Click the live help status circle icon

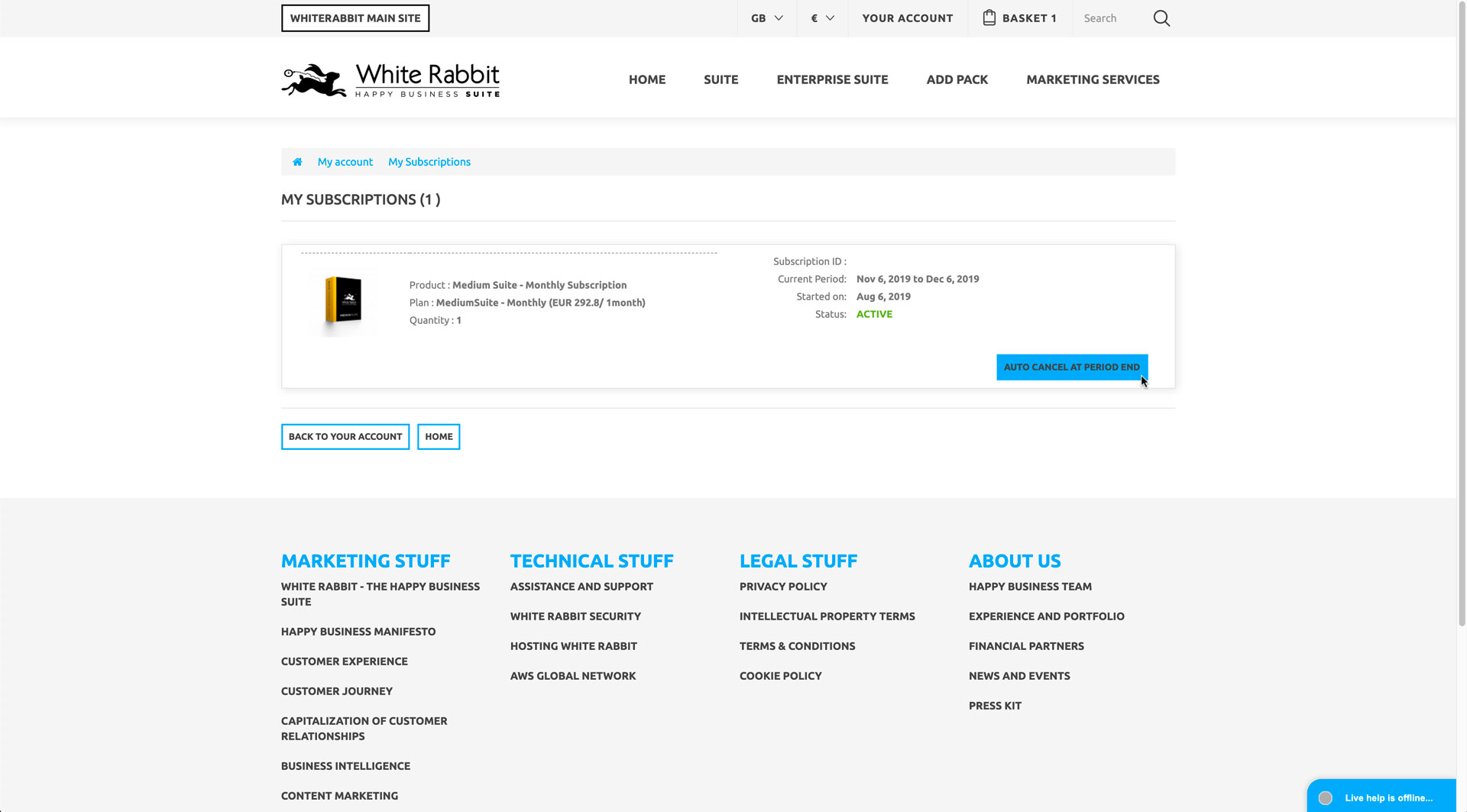[x=1326, y=797]
